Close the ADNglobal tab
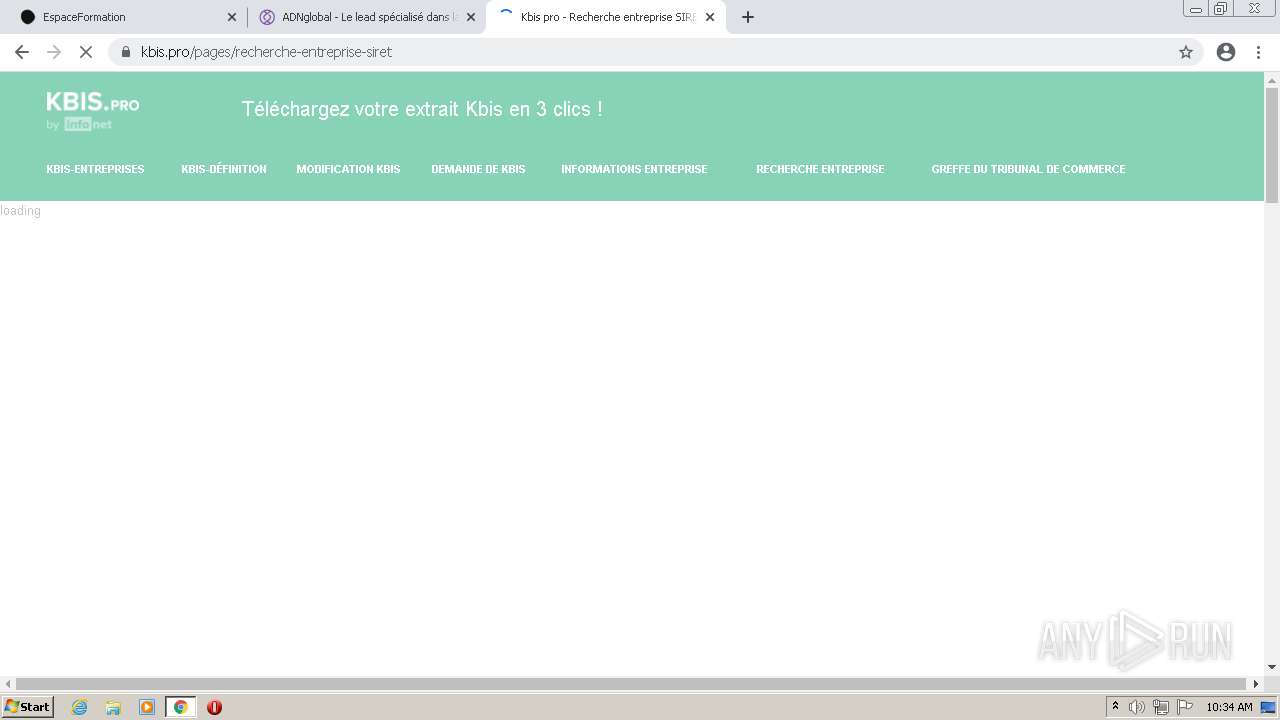Viewport: 1280px width, 720px height. pos(471,17)
